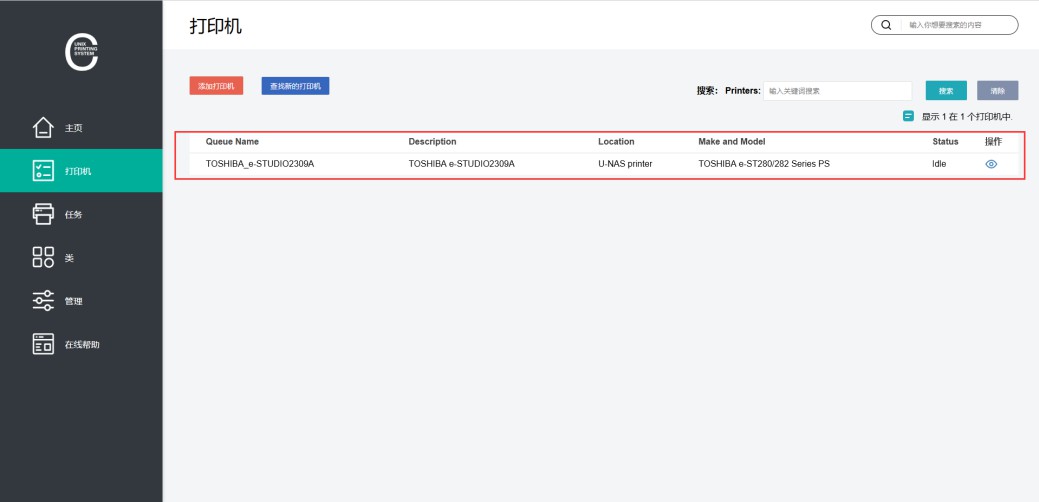Go to the 主页 home icon
Viewport: 1039px width, 502px height.
(x=43, y=128)
